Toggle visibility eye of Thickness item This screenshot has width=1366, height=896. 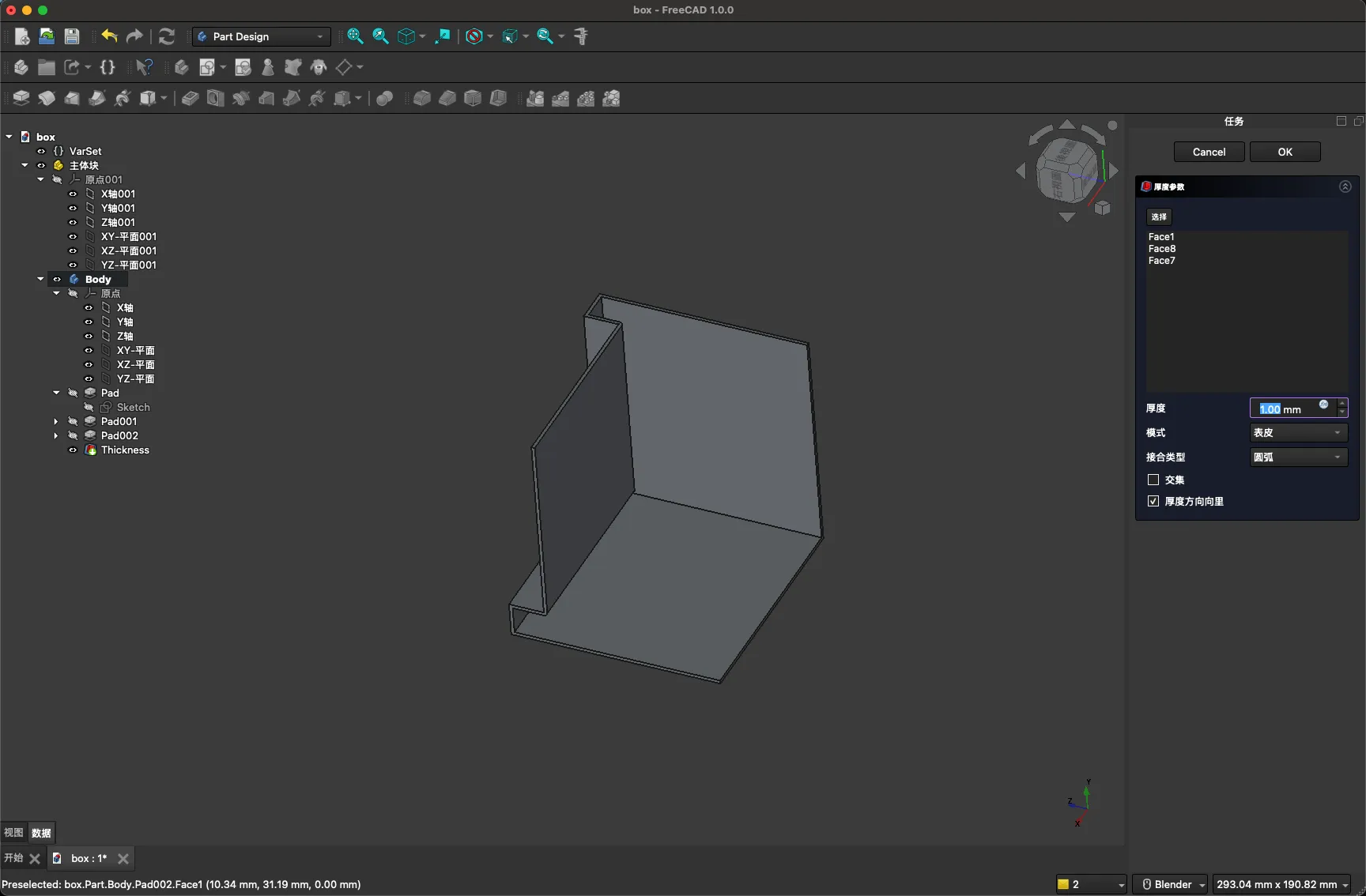73,450
